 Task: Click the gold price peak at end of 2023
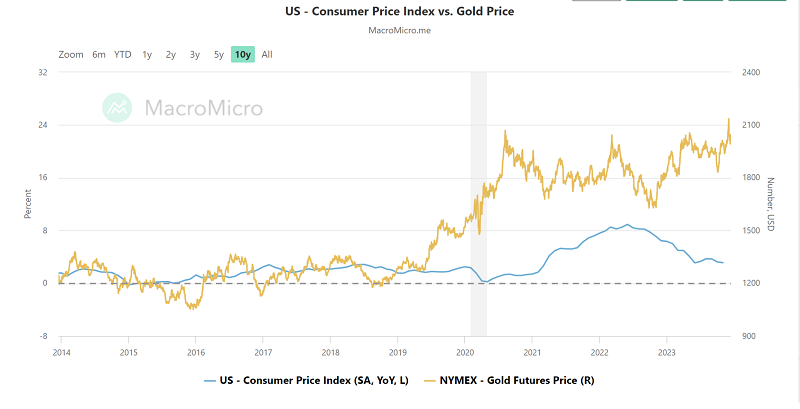(x=728, y=120)
